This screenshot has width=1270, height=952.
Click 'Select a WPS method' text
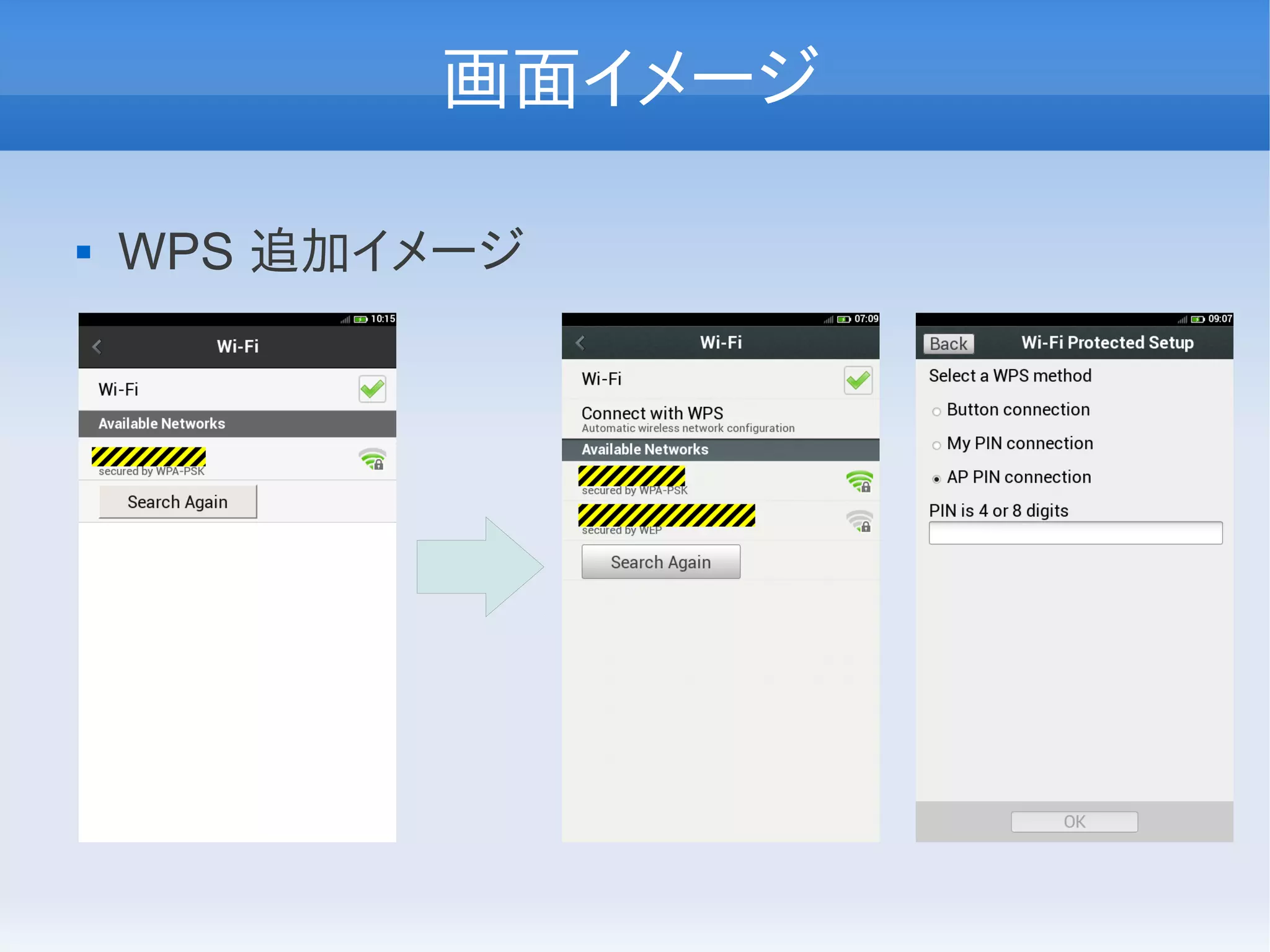[1010, 376]
